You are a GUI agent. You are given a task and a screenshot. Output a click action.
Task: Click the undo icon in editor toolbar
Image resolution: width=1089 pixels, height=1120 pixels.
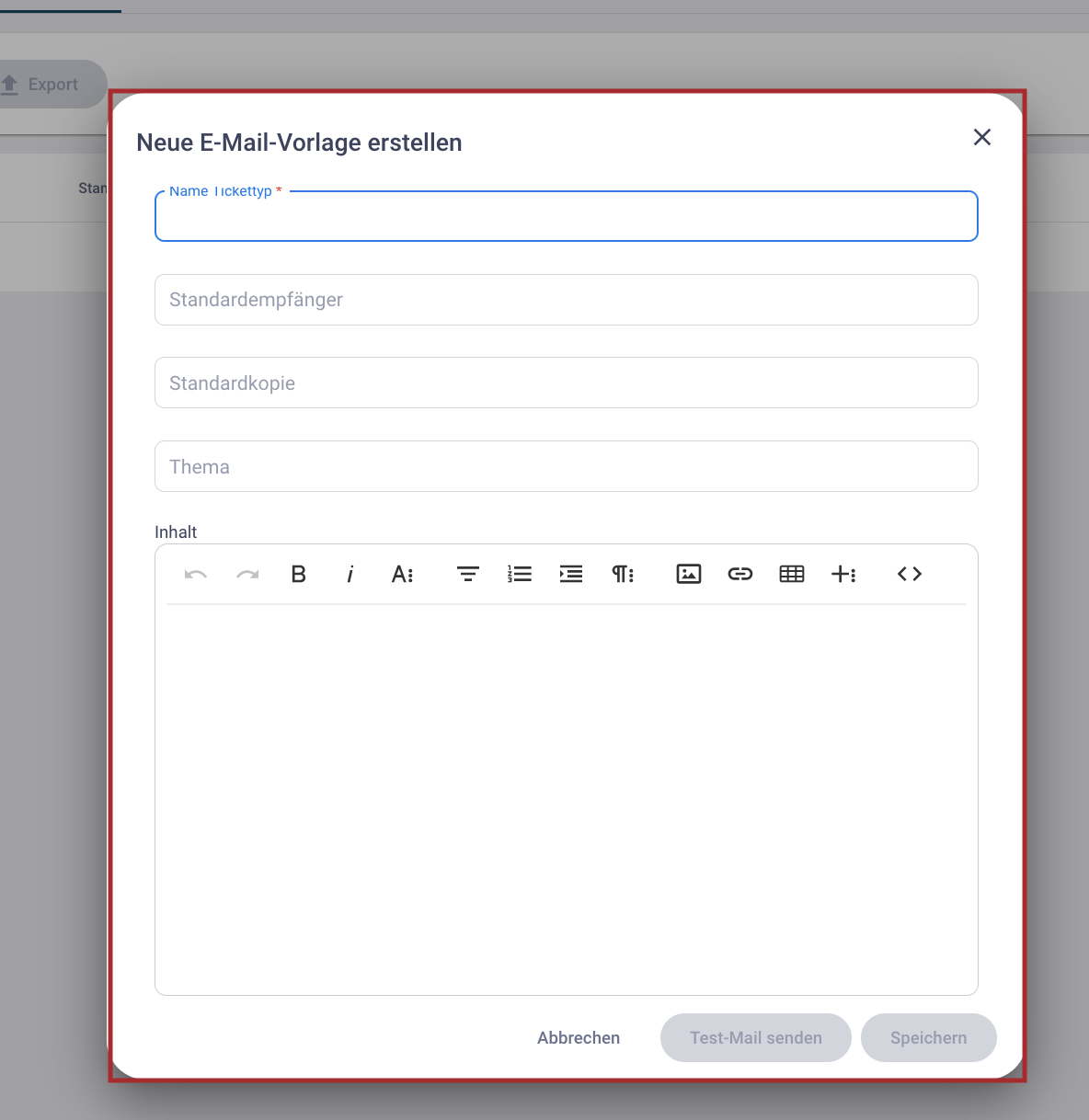(x=196, y=574)
